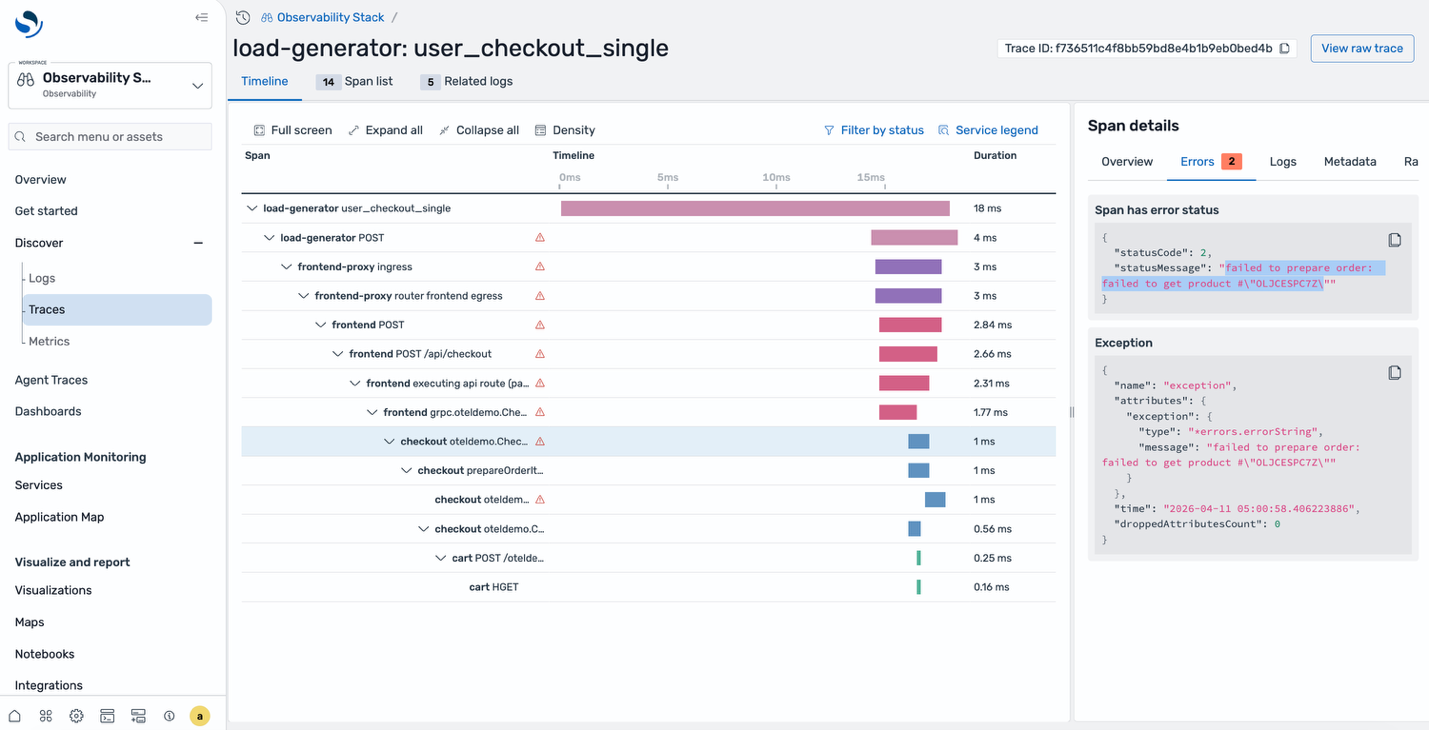Collapse the Discover section with the minus toggle
1429x730 pixels.
197,242
